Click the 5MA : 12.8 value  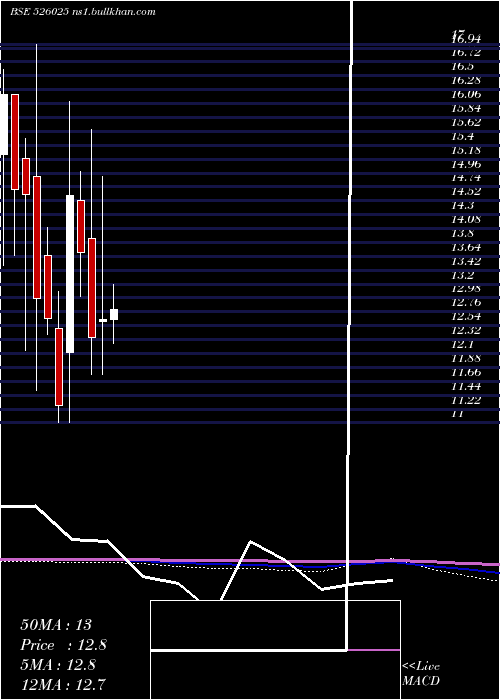tap(58, 665)
